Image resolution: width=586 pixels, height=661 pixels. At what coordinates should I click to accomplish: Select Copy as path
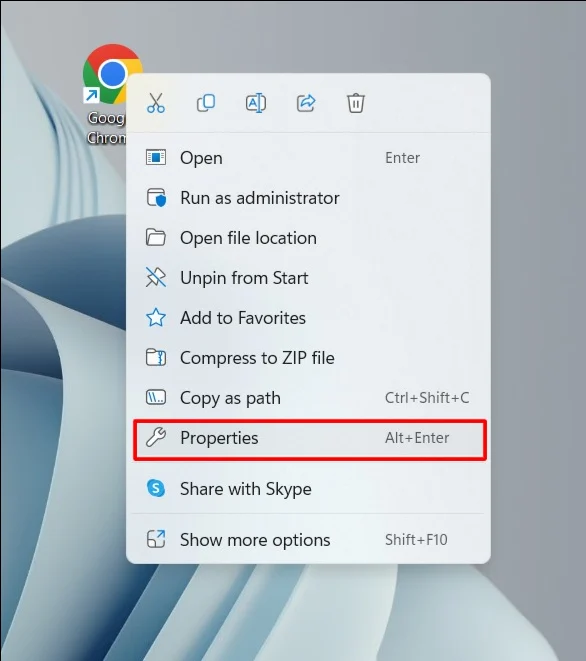point(309,398)
